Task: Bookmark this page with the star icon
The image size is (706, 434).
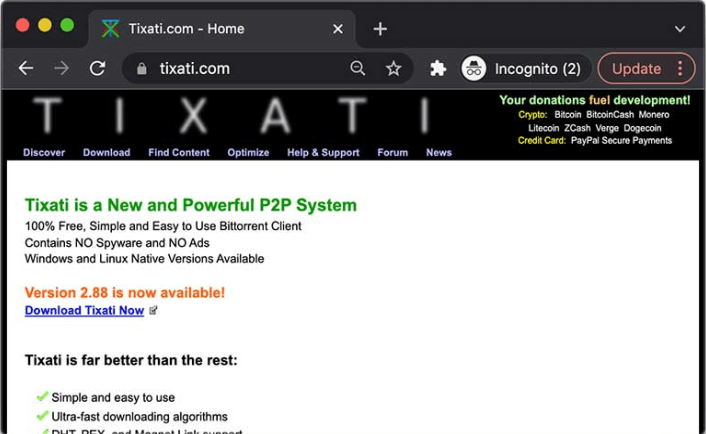Action: point(394,69)
